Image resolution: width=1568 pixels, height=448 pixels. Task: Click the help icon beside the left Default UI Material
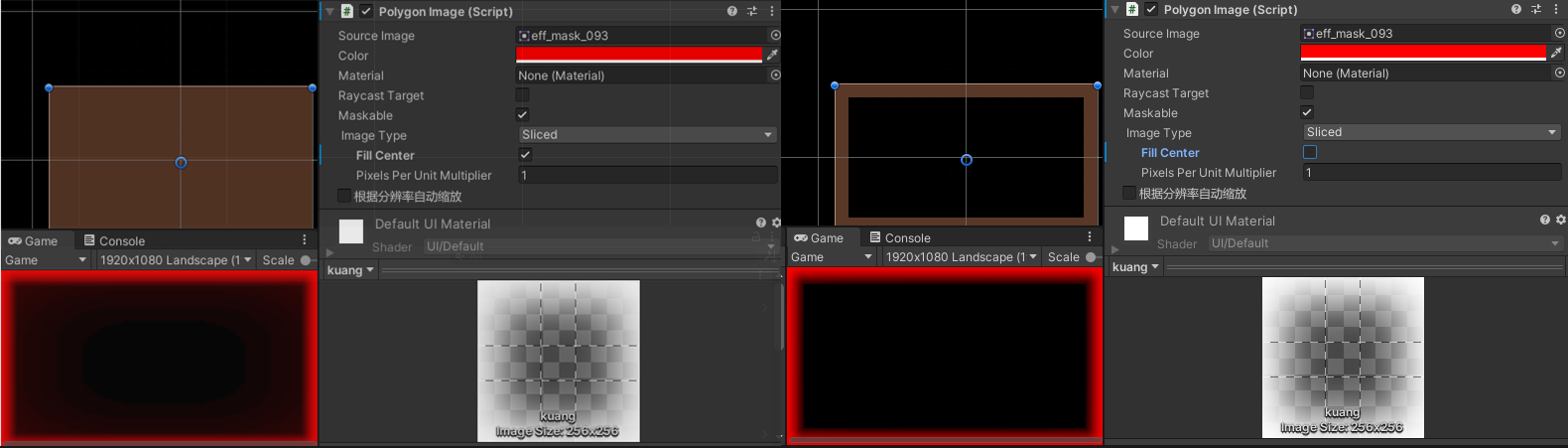coord(761,224)
